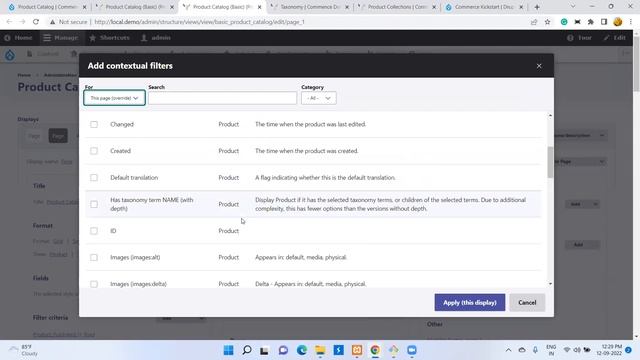Image resolution: width=640 pixels, height=360 pixels.
Task: Switch to Commerce Kickstart browser tab
Action: pos(484,7)
